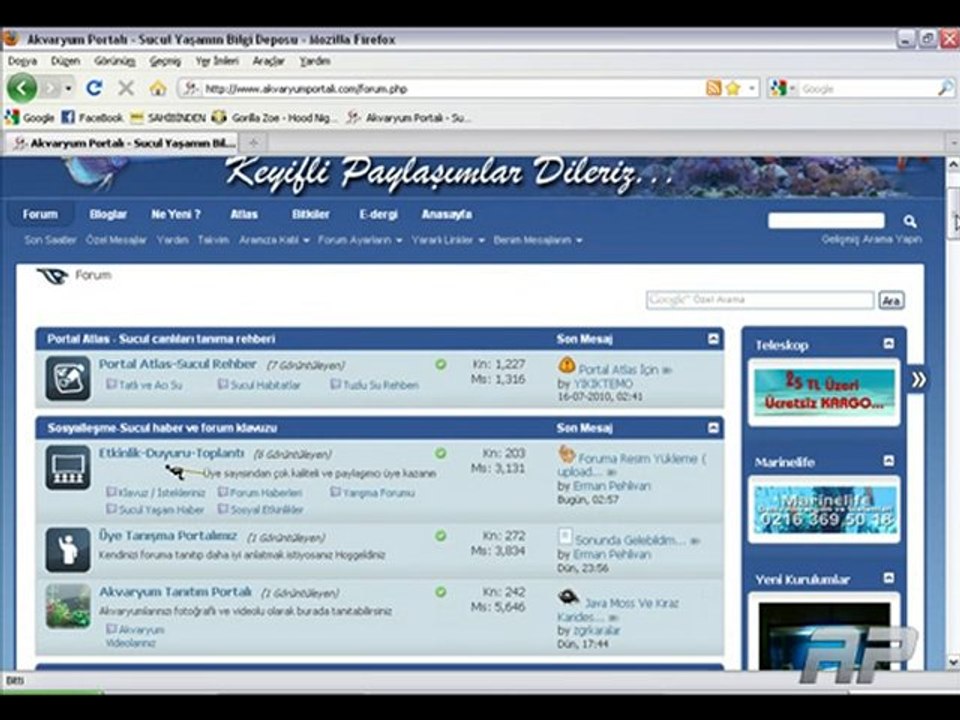The width and height of the screenshot is (960, 720).
Task: Click the sidebar collapse double-arrow button
Action: pyautogui.click(x=918, y=380)
